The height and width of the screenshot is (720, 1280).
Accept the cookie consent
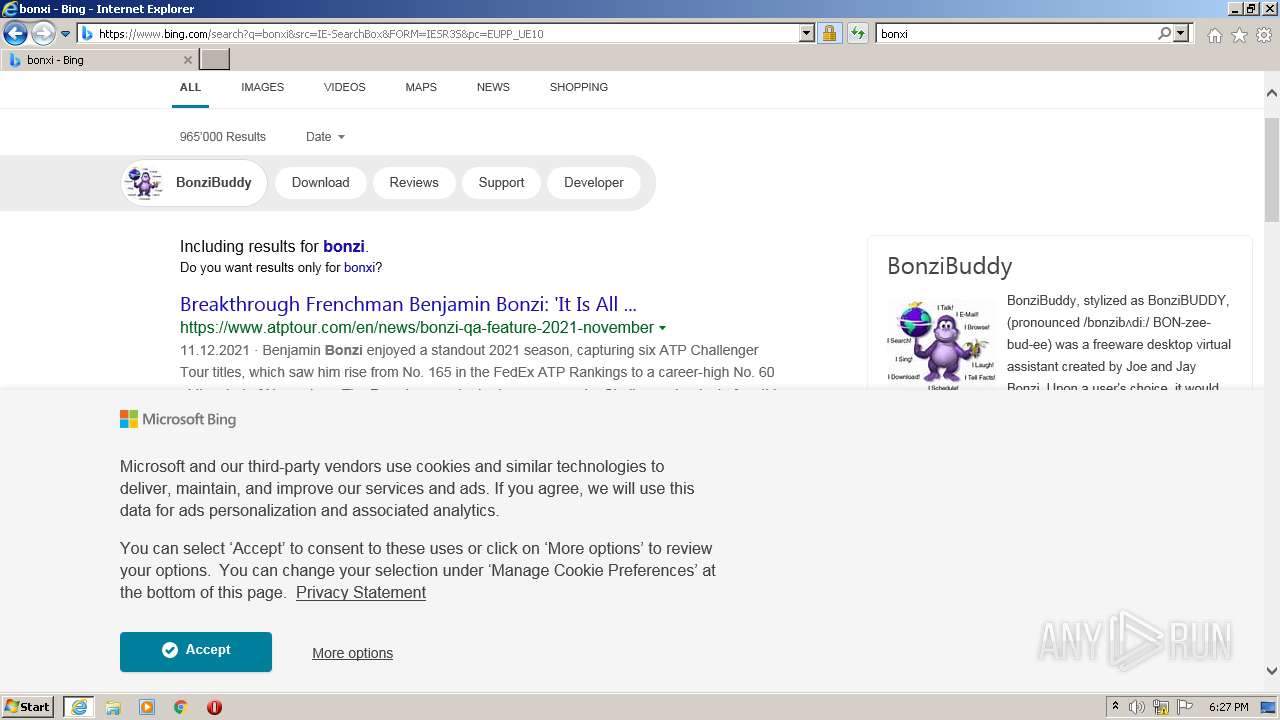196,651
